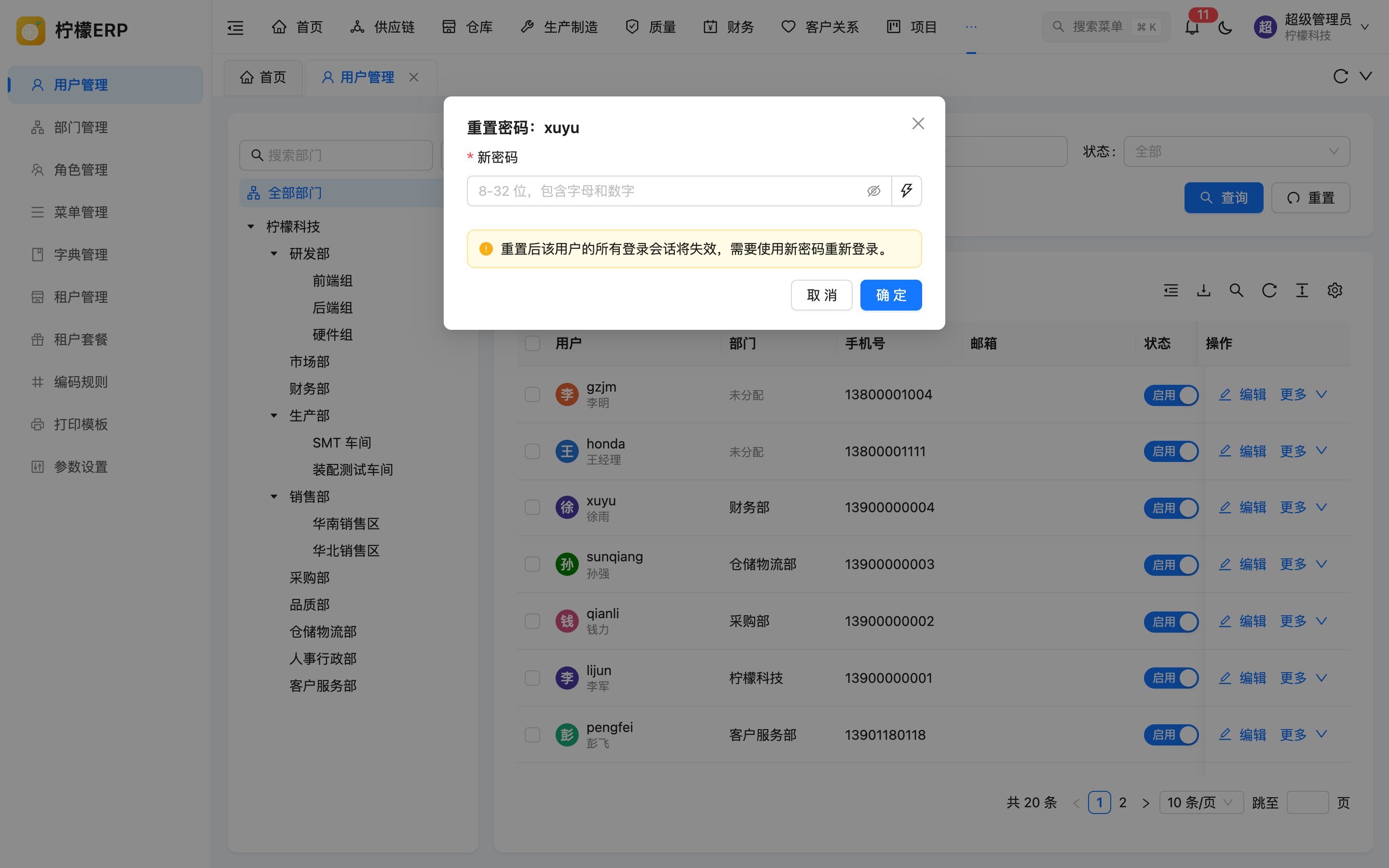
Task: Refresh the user table
Action: (x=1269, y=290)
